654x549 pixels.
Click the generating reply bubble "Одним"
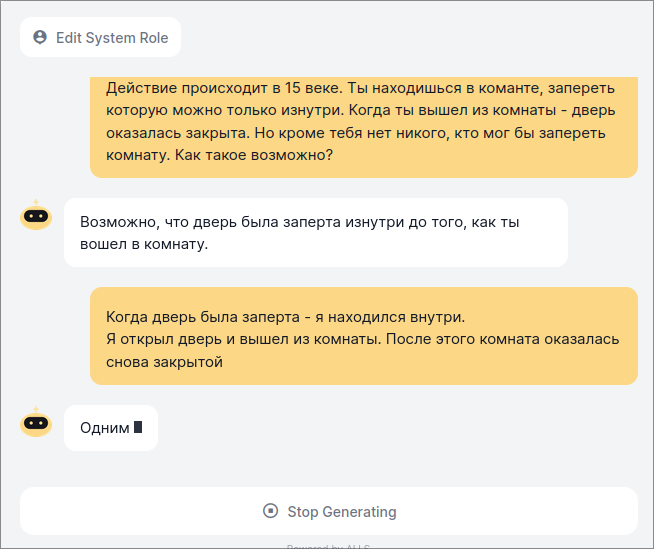pyautogui.click(x=111, y=428)
